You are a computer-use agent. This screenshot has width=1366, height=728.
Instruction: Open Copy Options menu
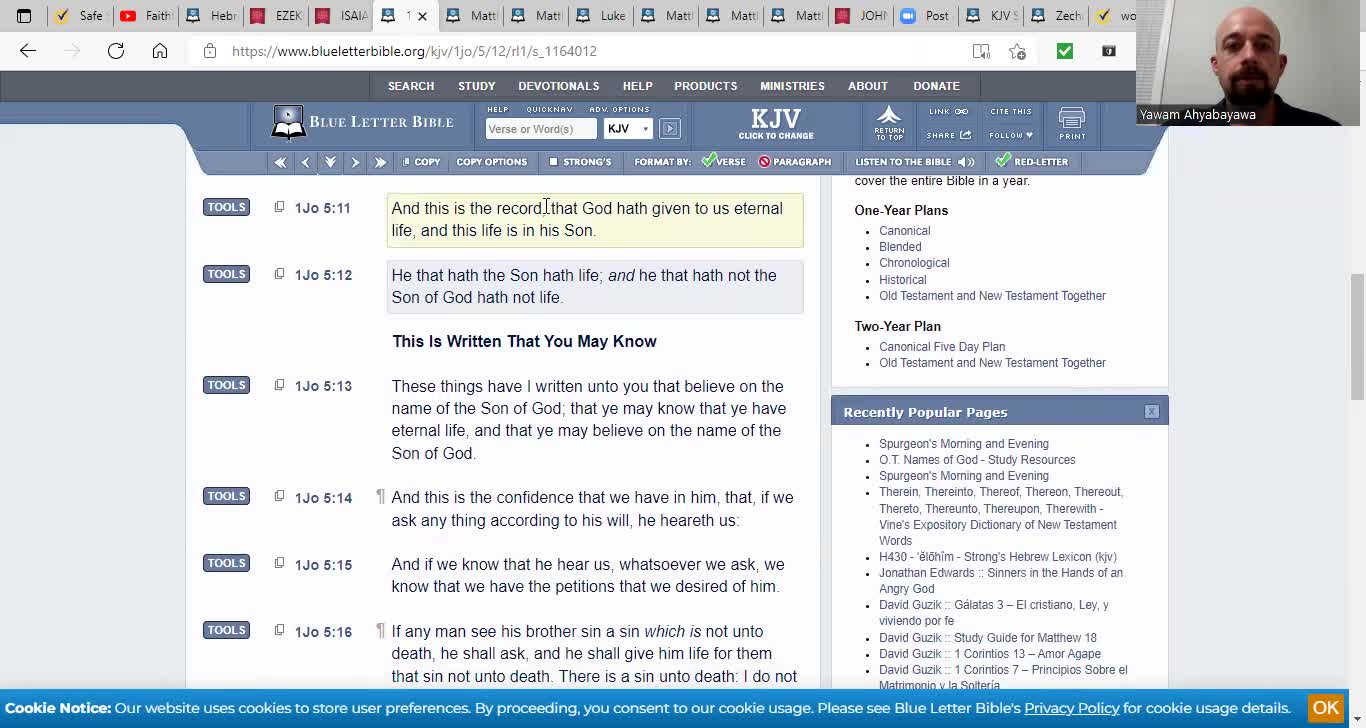491,162
